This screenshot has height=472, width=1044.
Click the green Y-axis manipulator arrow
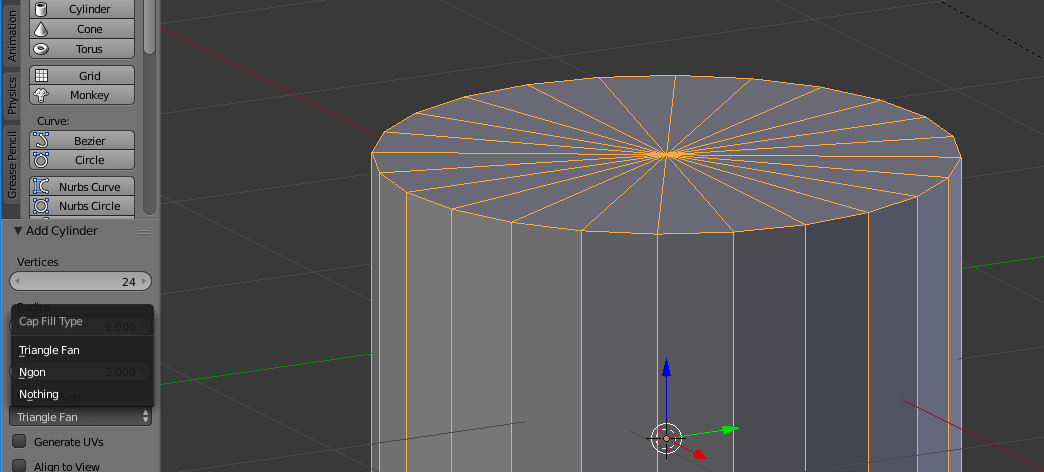pos(730,430)
